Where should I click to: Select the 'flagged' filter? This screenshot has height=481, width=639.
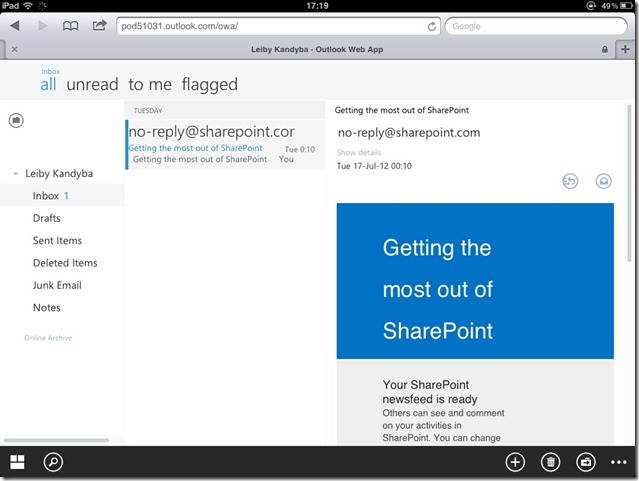coord(209,85)
